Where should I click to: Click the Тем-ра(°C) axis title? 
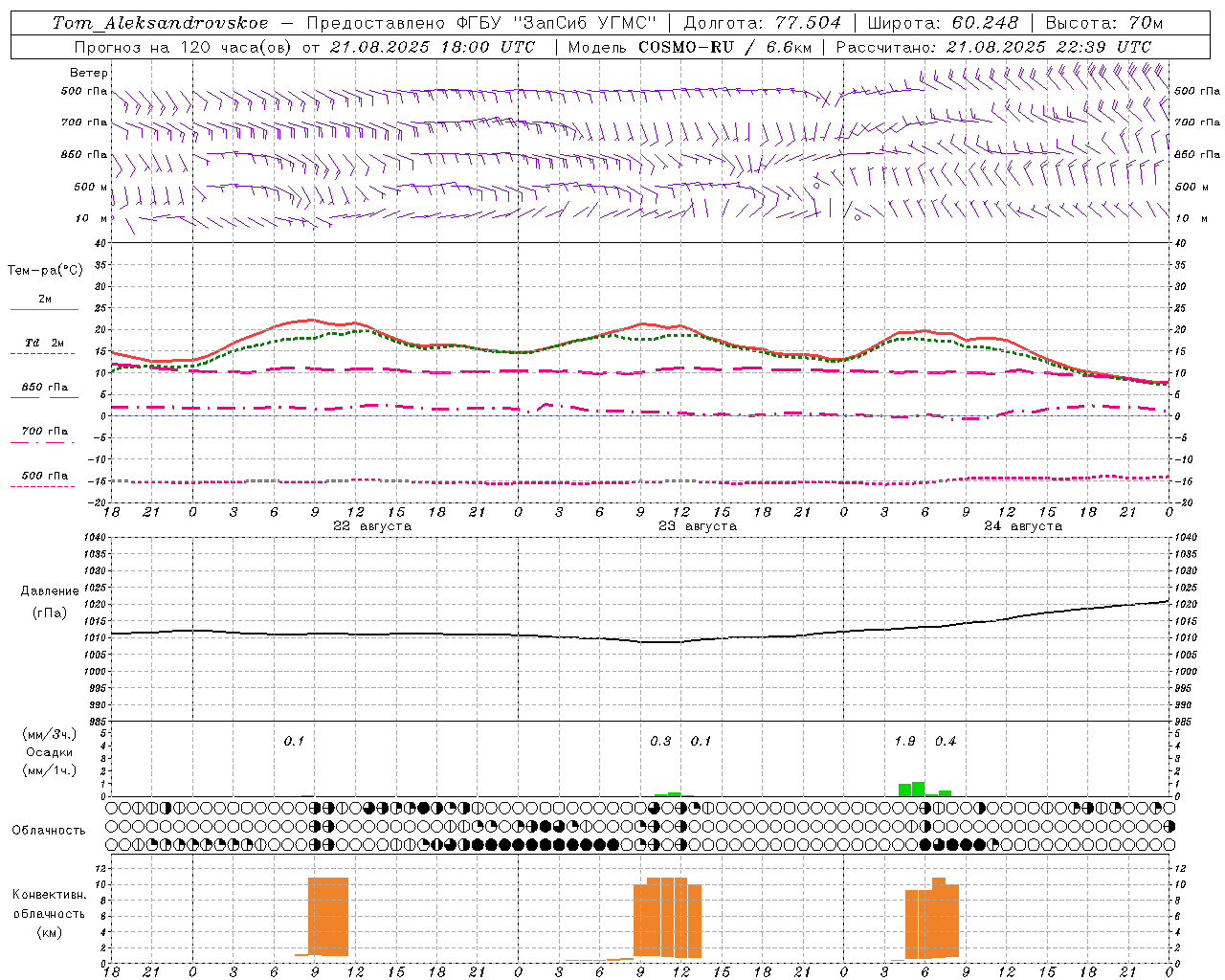coord(45,271)
